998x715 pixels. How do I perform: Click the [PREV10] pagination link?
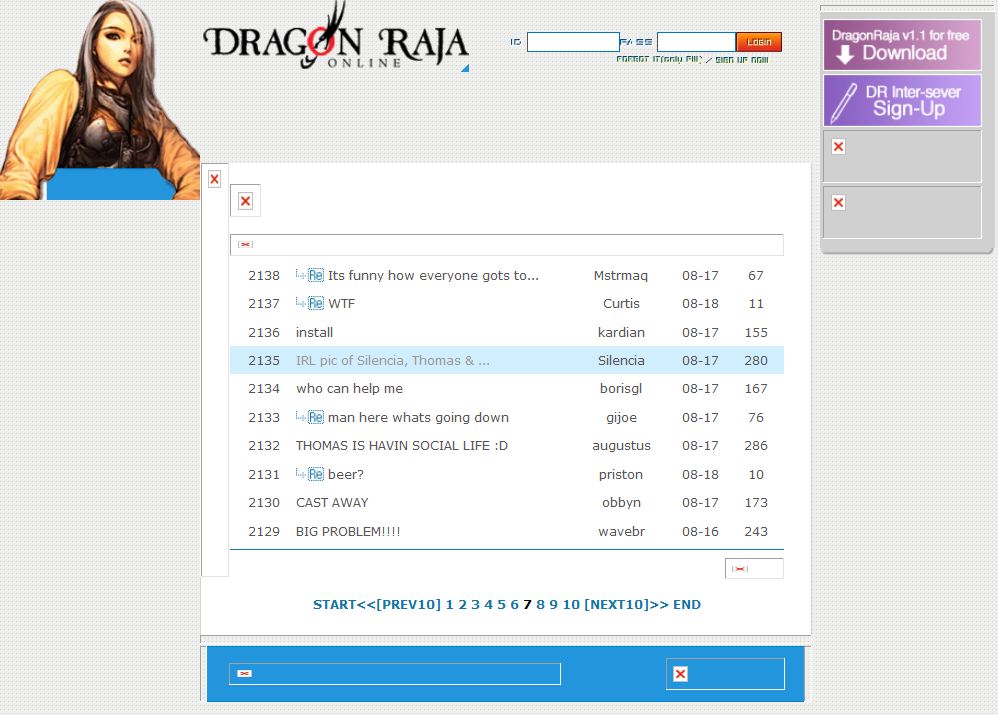point(408,605)
